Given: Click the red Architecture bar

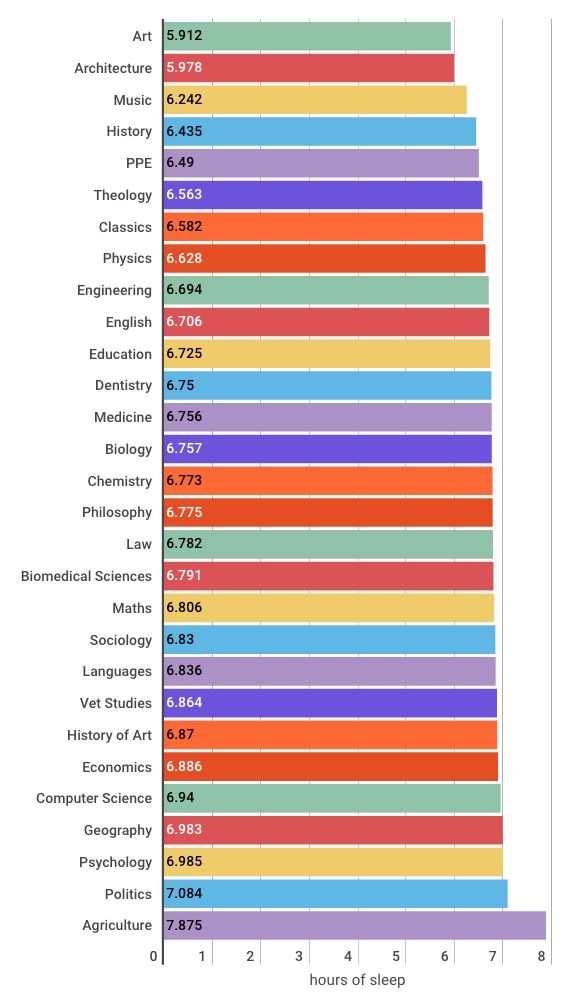Looking at the screenshot, I should pyautogui.click(x=309, y=68).
